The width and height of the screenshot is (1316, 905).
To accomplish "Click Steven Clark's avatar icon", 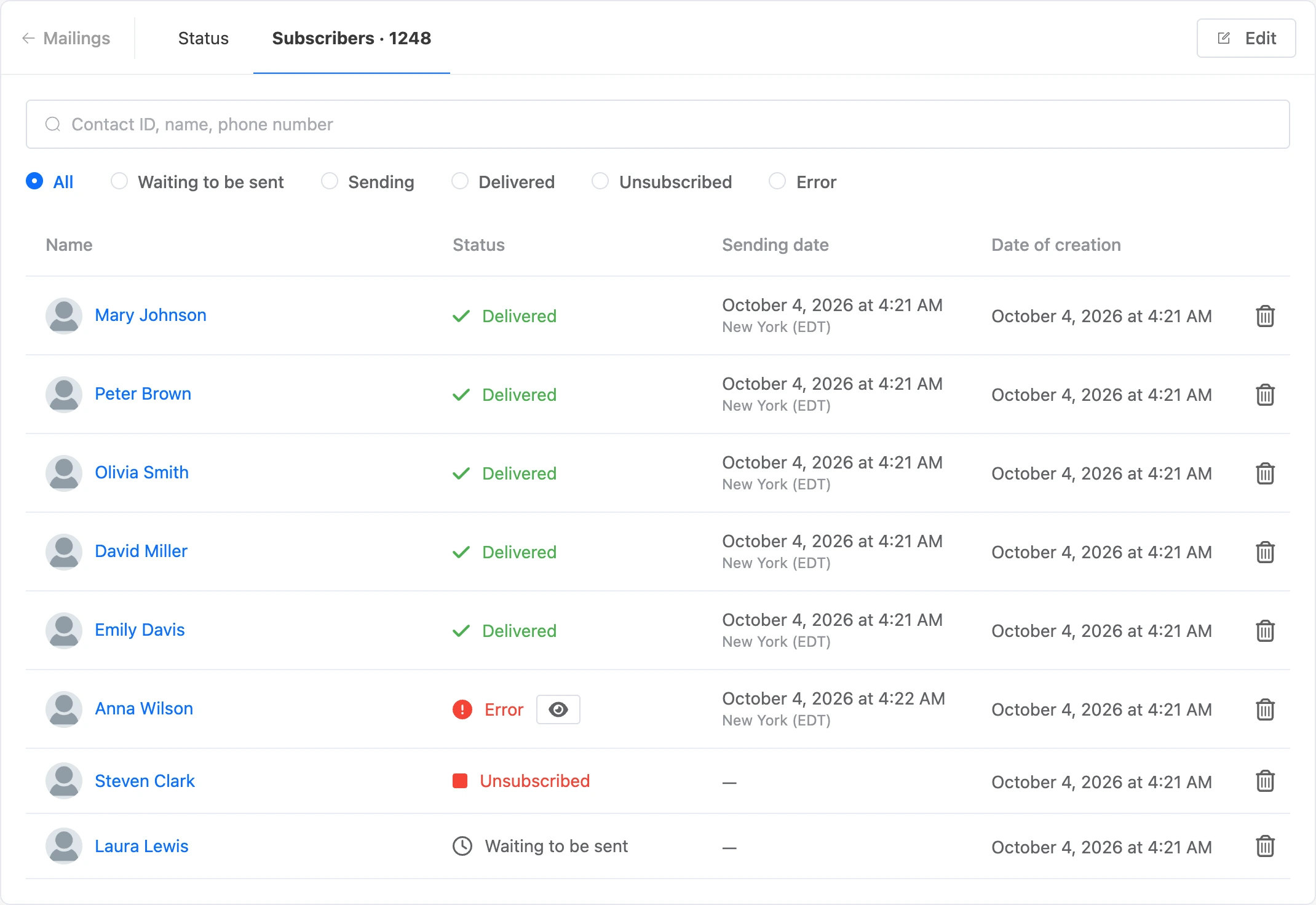I will 64,781.
